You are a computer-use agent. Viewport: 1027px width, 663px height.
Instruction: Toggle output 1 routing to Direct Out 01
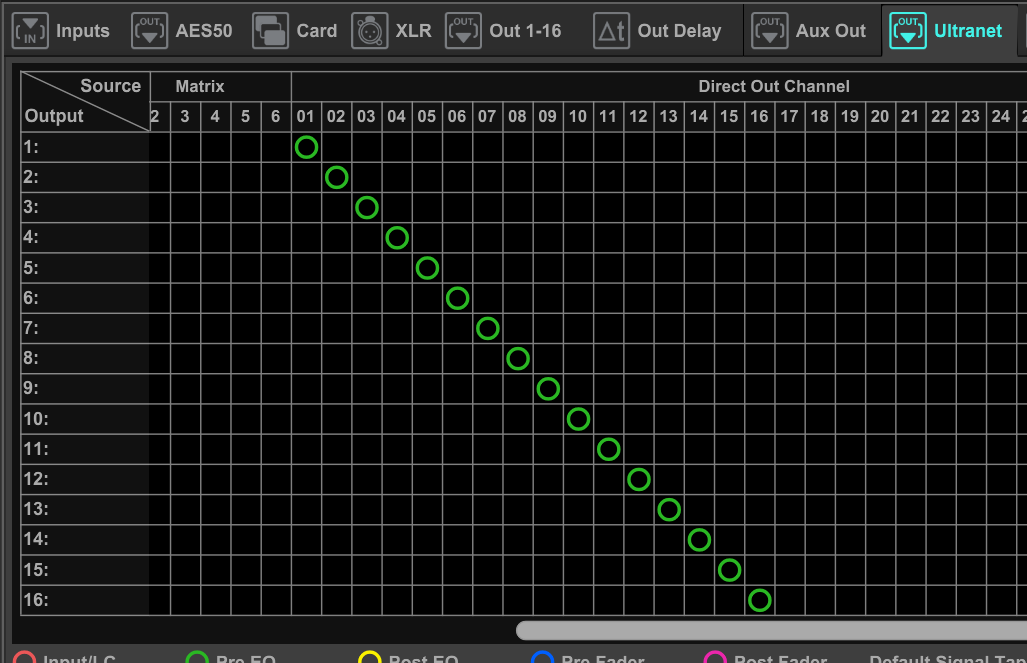click(307, 147)
